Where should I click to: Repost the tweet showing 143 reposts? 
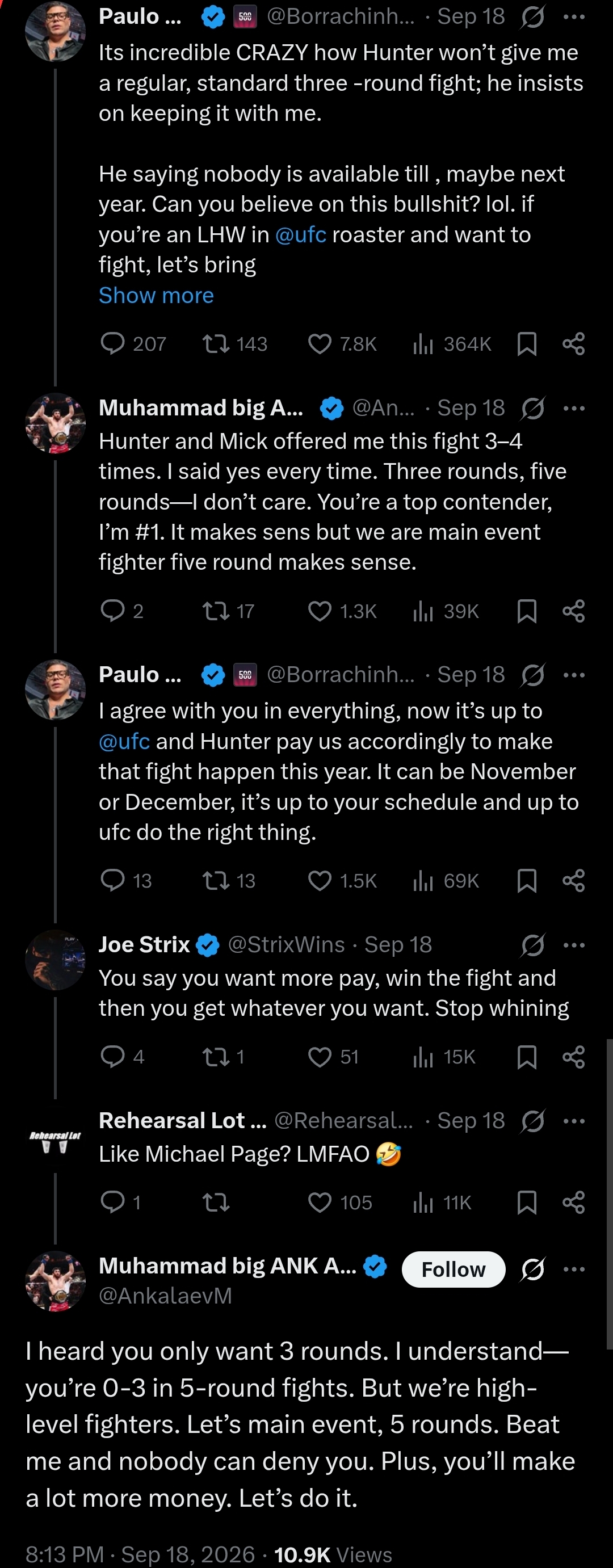click(216, 344)
